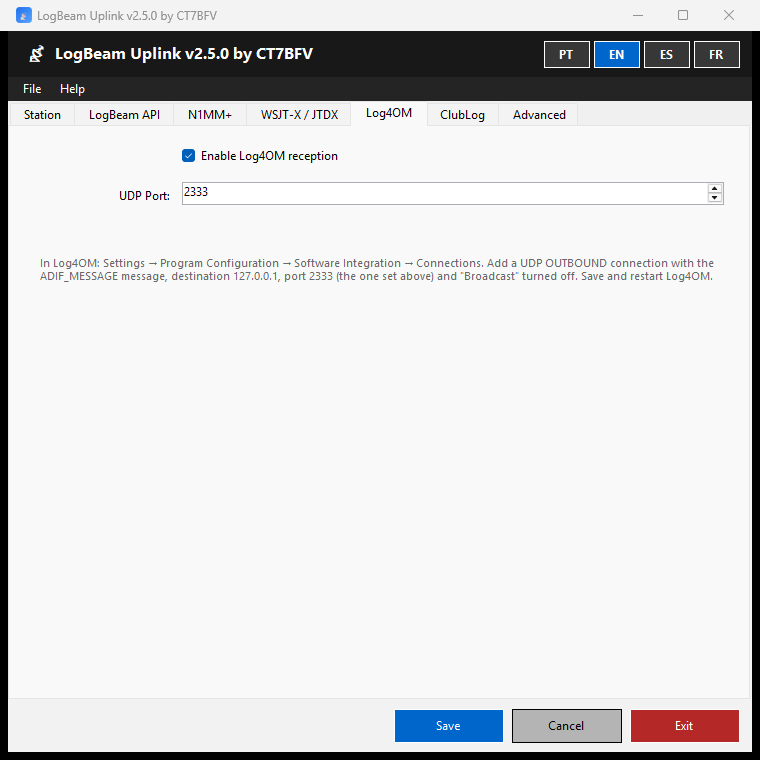This screenshot has width=760, height=760.
Task: Maximize the LogBeam Uplink window
Action: point(682,16)
